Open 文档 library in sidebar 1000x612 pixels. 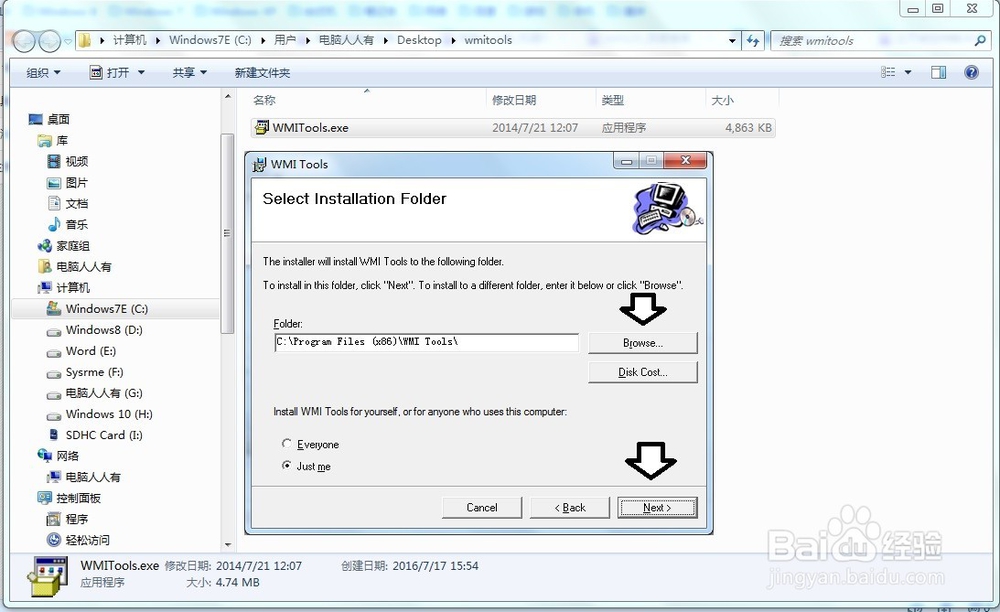(77, 203)
